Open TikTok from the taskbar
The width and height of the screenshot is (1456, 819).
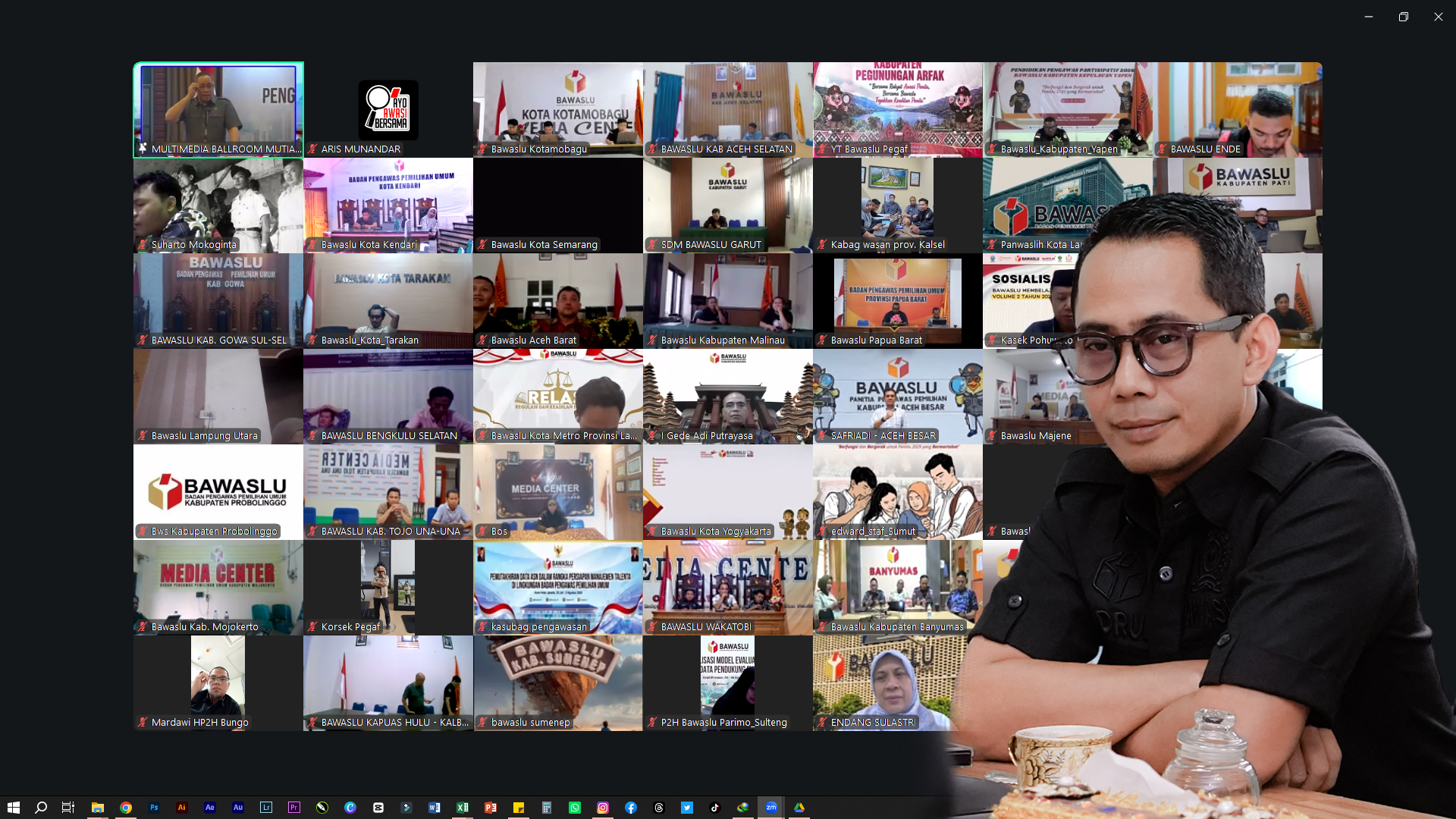[715, 808]
